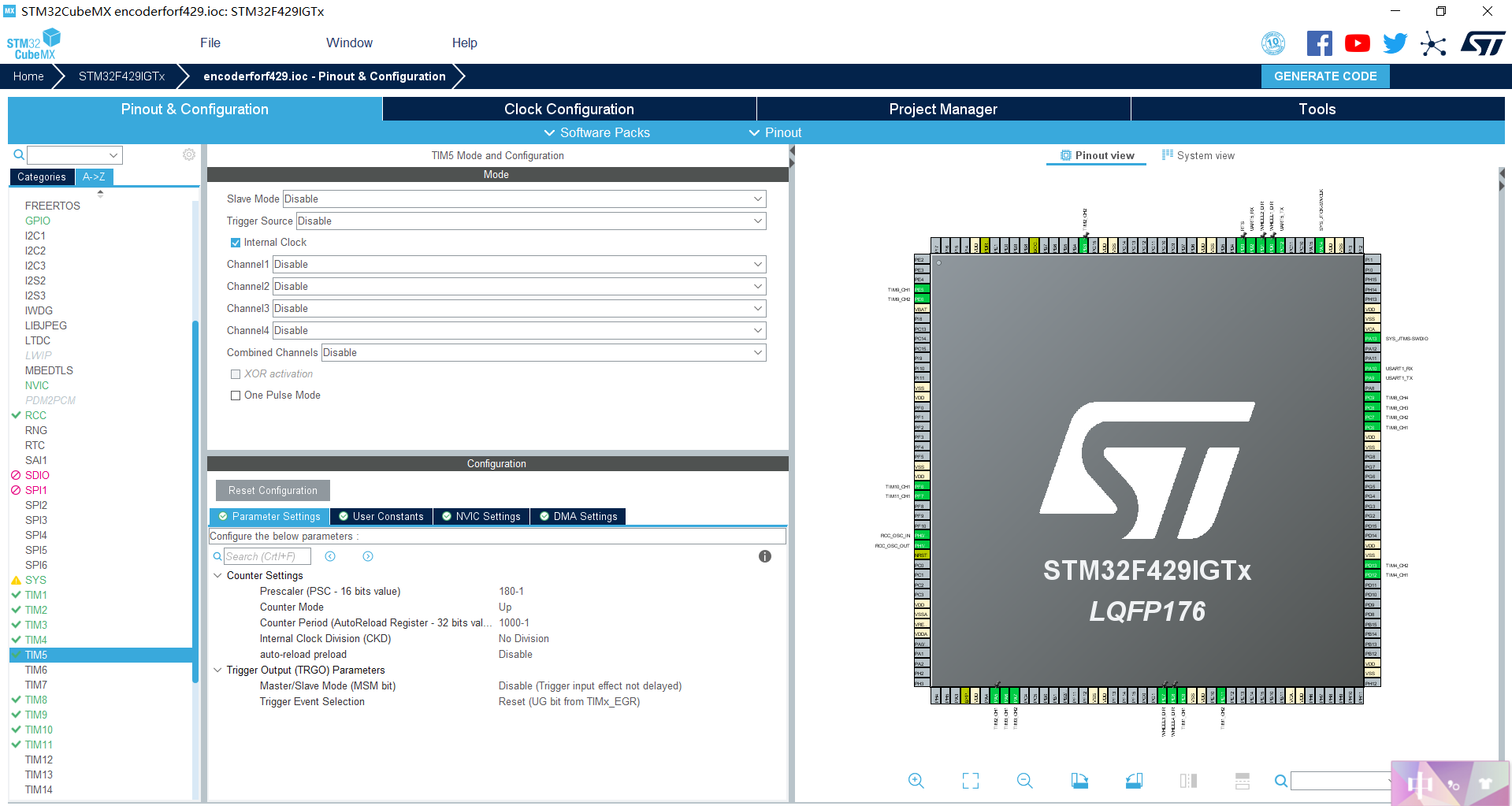Rotate the chip counter-clockwise icon
Screen dimensions: 1512x806
click(x=1134, y=781)
